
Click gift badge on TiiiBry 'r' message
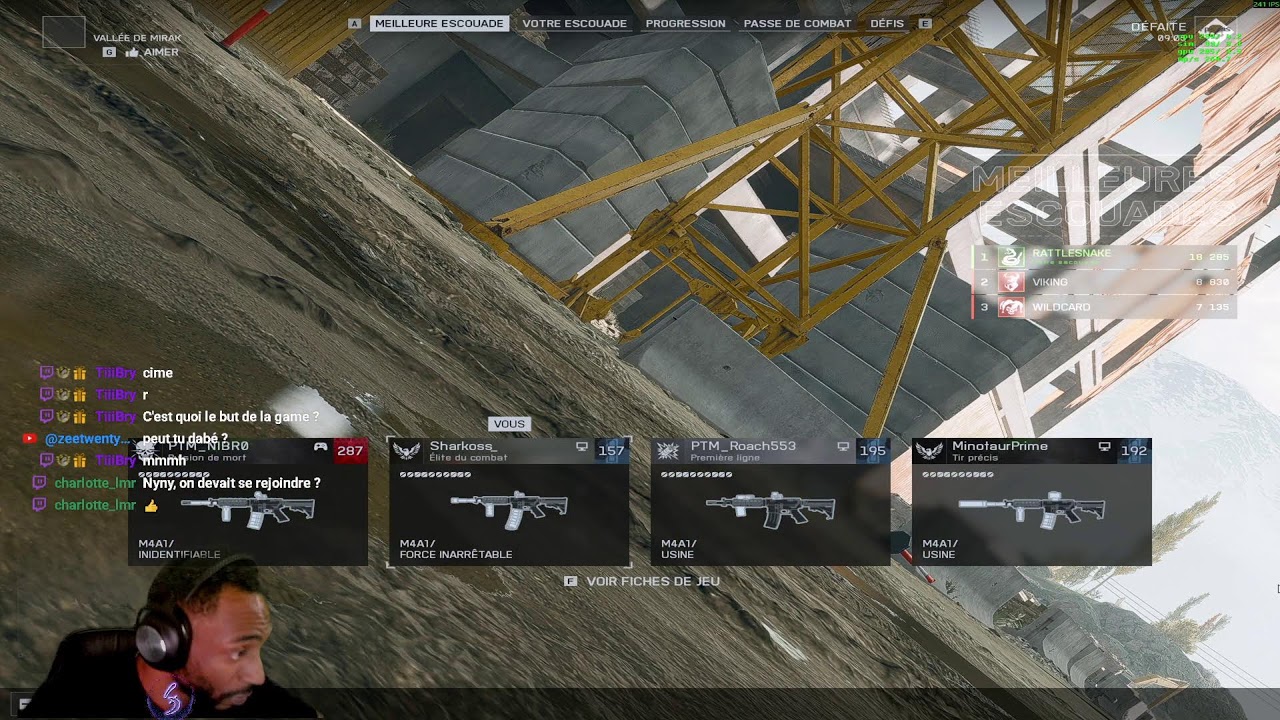(79, 395)
